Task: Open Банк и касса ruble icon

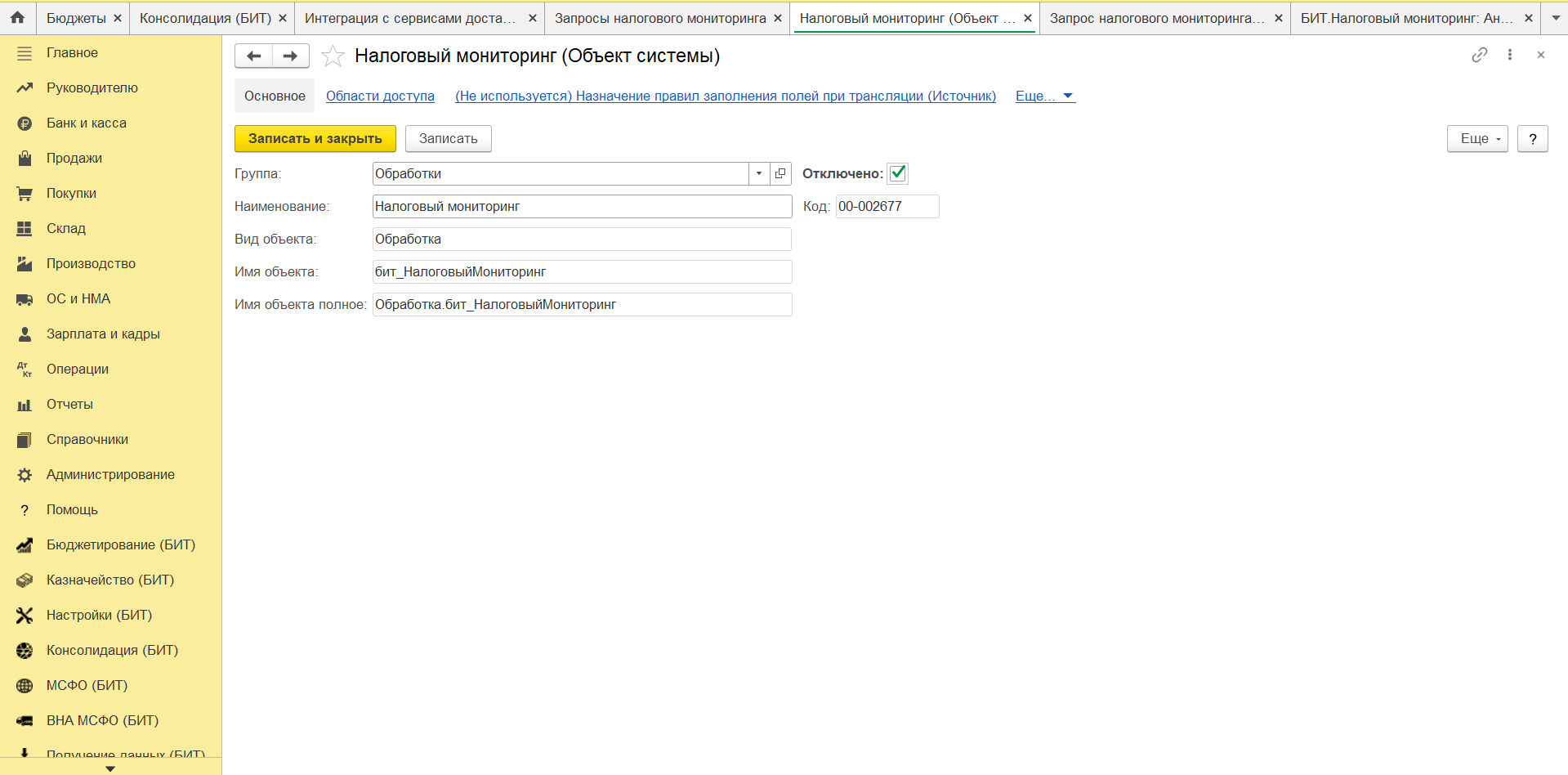Action: click(25, 123)
